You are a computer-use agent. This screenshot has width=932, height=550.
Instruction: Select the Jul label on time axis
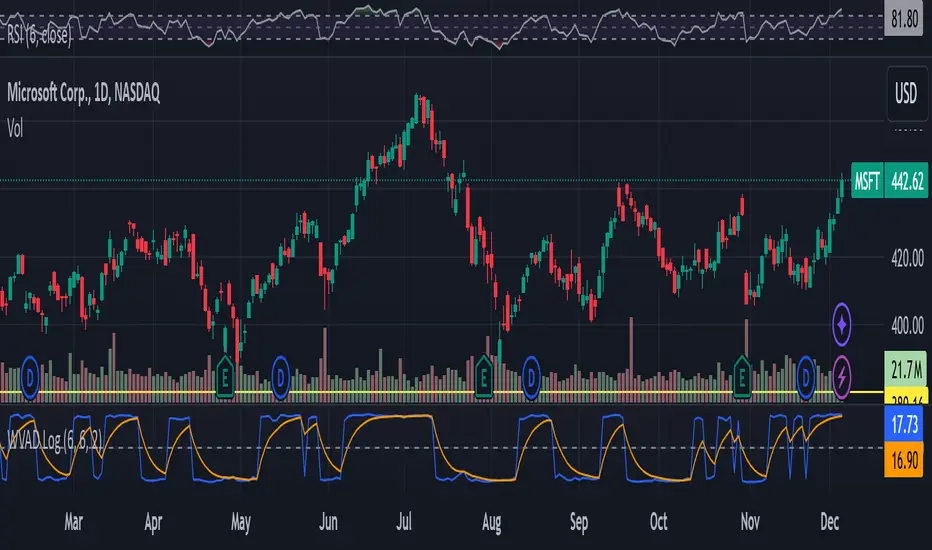coord(404,522)
